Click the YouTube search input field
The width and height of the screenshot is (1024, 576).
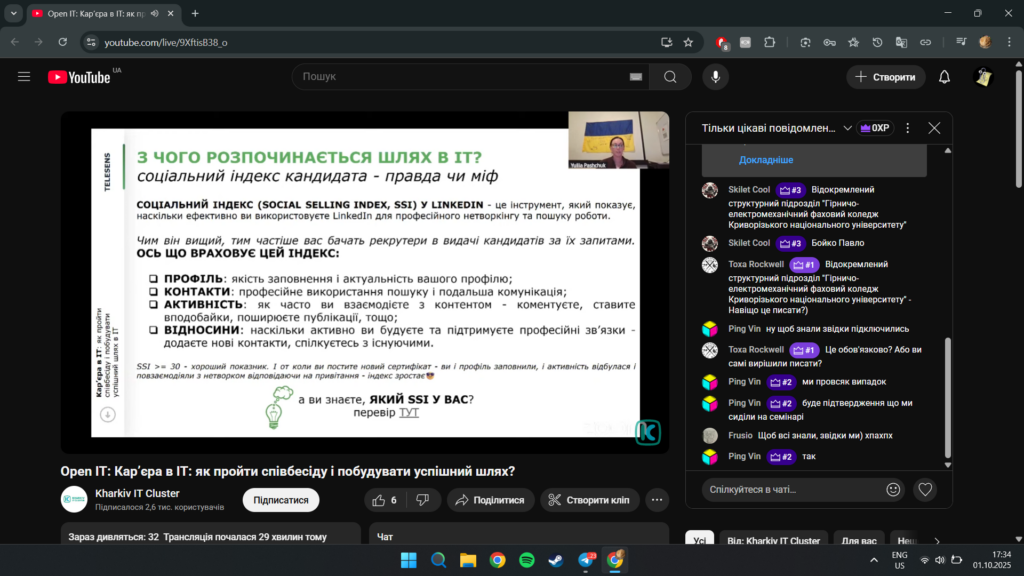460,77
